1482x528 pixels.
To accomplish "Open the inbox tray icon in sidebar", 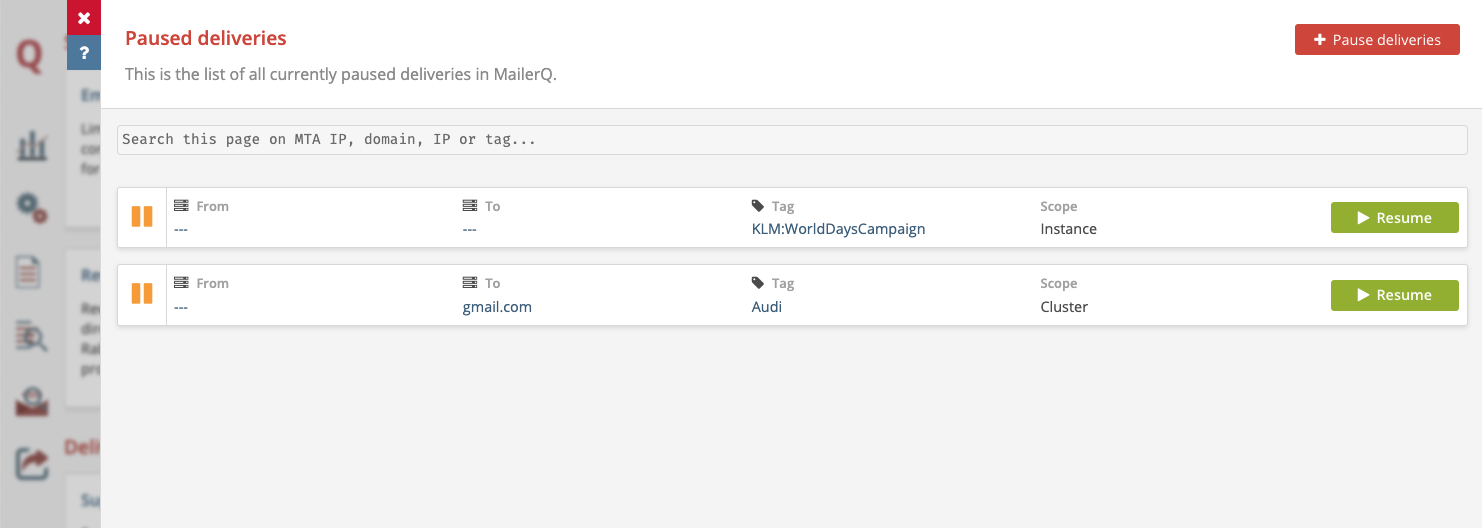I will point(32,400).
